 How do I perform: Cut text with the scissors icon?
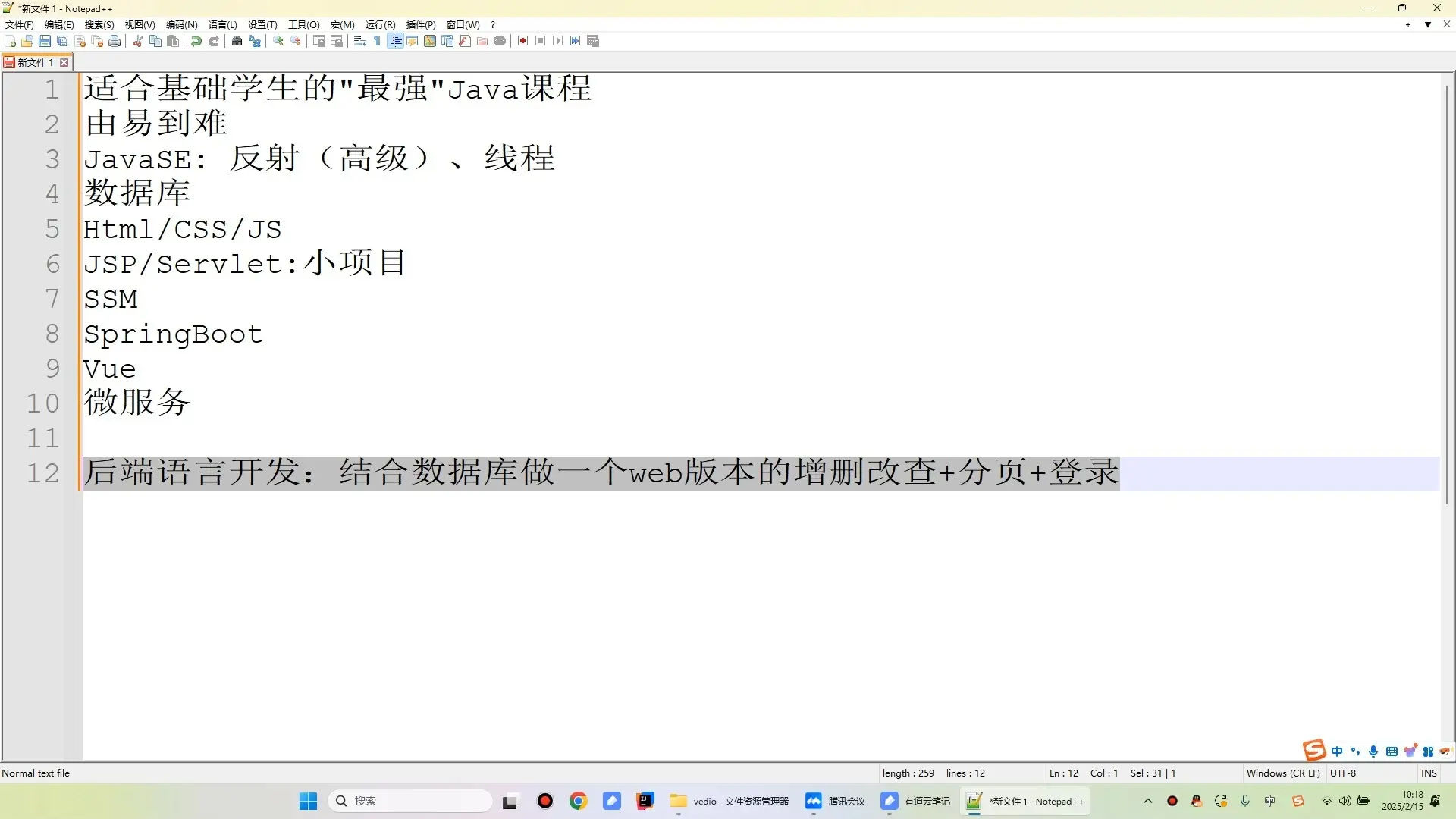click(136, 41)
